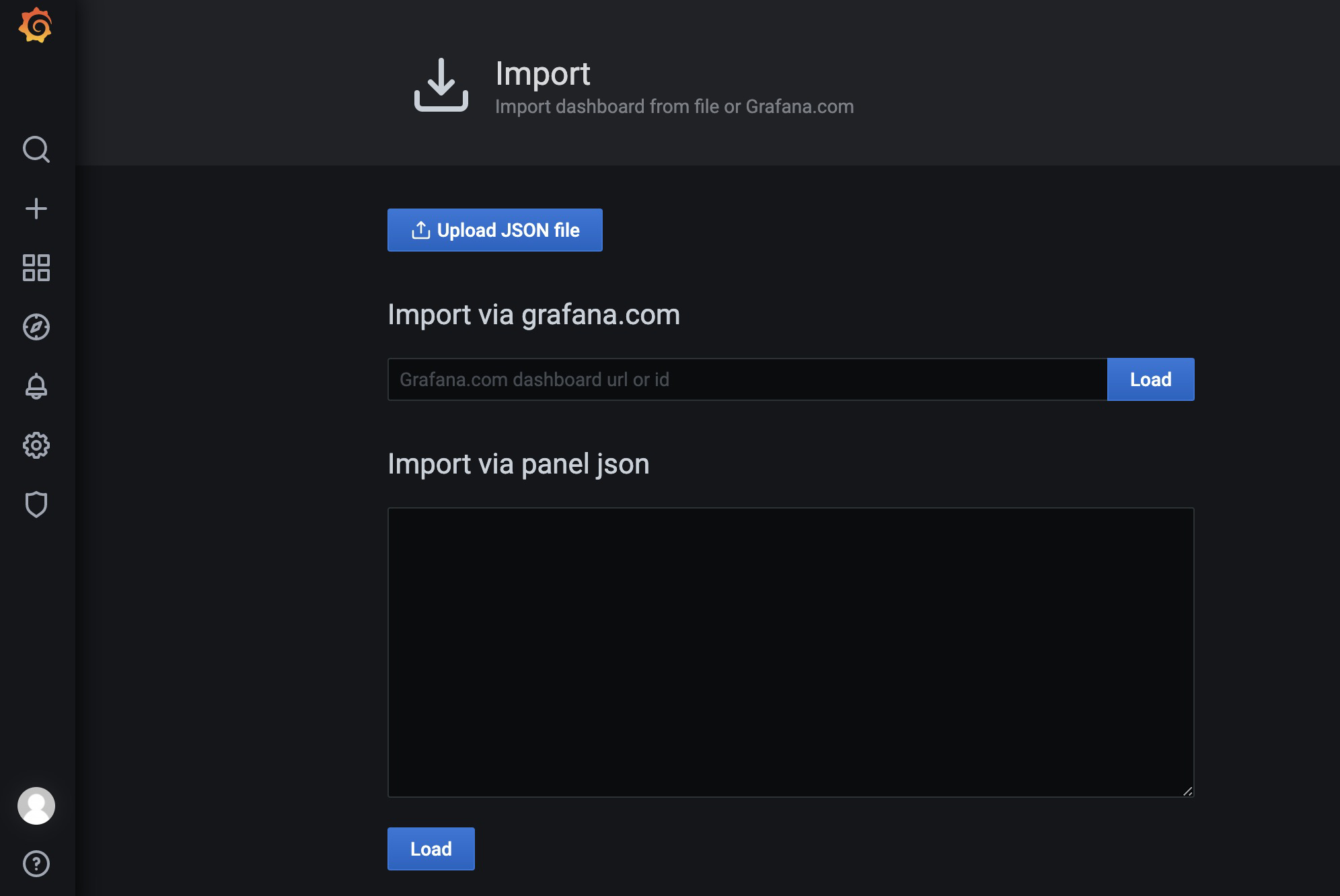Click the Create new icon

(x=36, y=208)
